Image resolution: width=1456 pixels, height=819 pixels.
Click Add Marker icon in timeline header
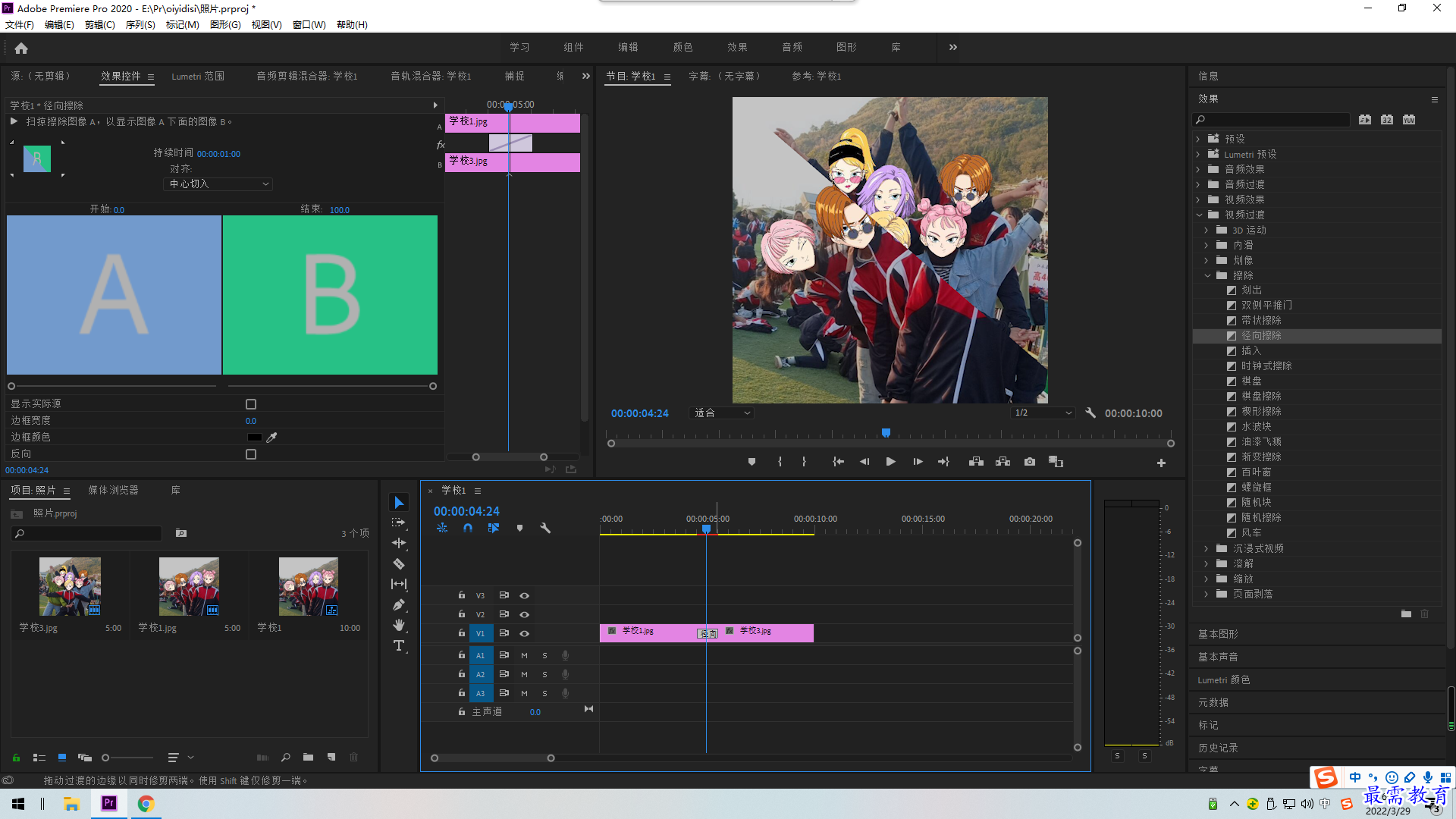coord(519,528)
